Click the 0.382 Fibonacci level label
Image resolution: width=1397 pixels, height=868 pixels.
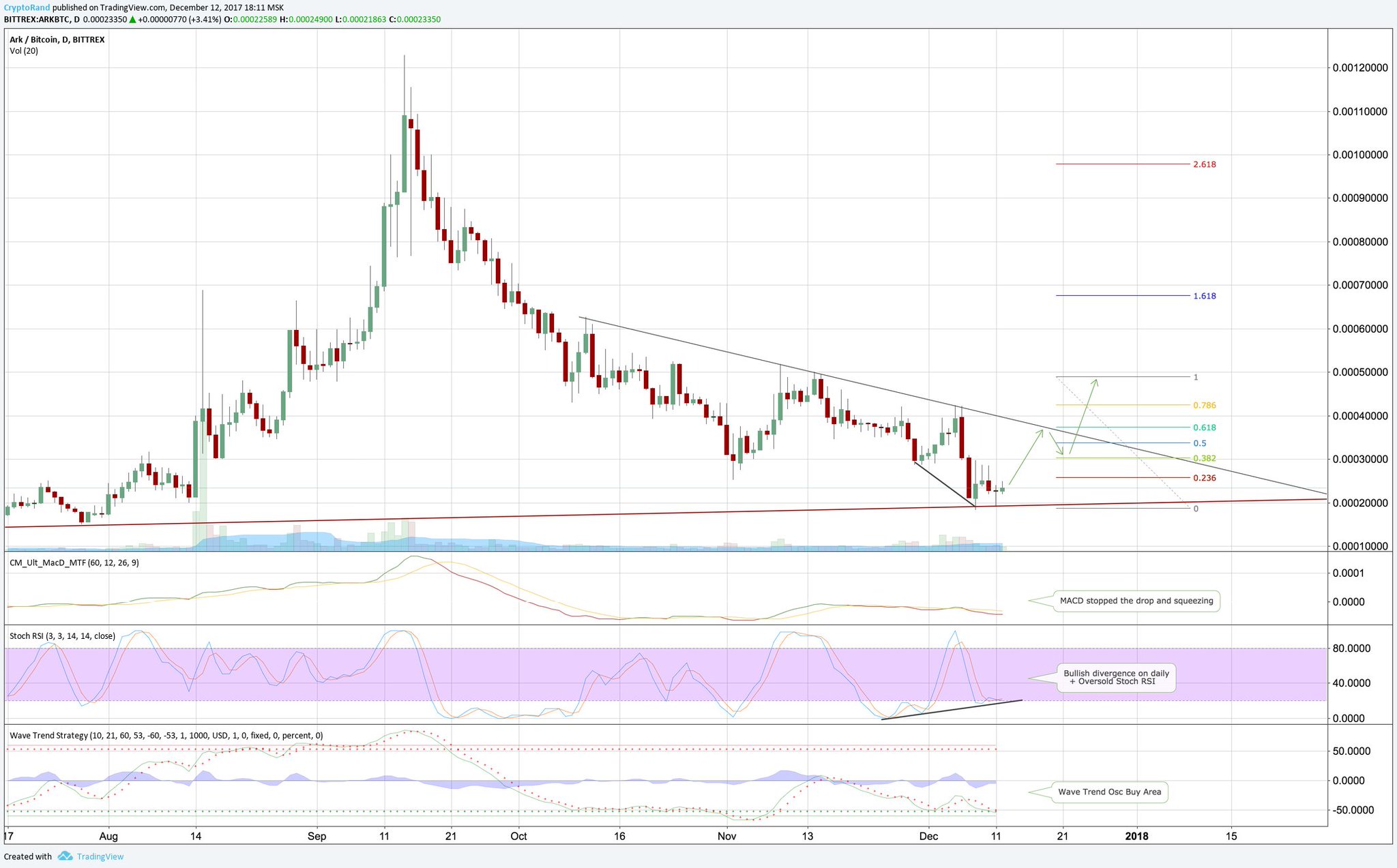pos(1205,458)
